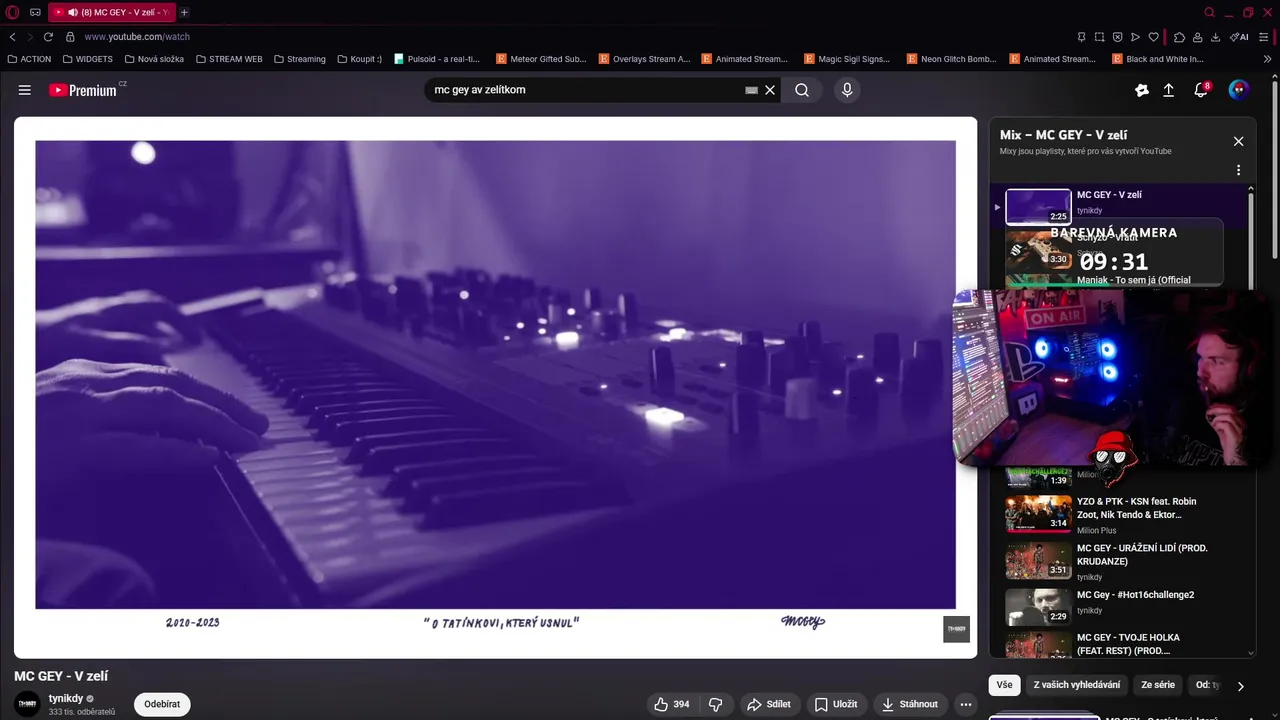Open the tynikdy channel avatar
1280x720 pixels.
coord(28,704)
